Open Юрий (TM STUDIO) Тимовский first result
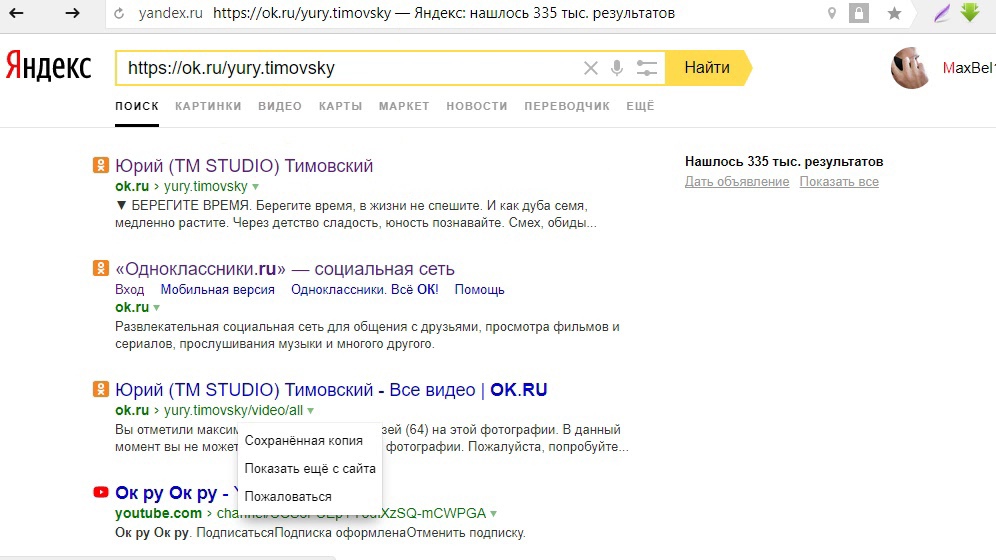The width and height of the screenshot is (996, 560). [x=244, y=166]
